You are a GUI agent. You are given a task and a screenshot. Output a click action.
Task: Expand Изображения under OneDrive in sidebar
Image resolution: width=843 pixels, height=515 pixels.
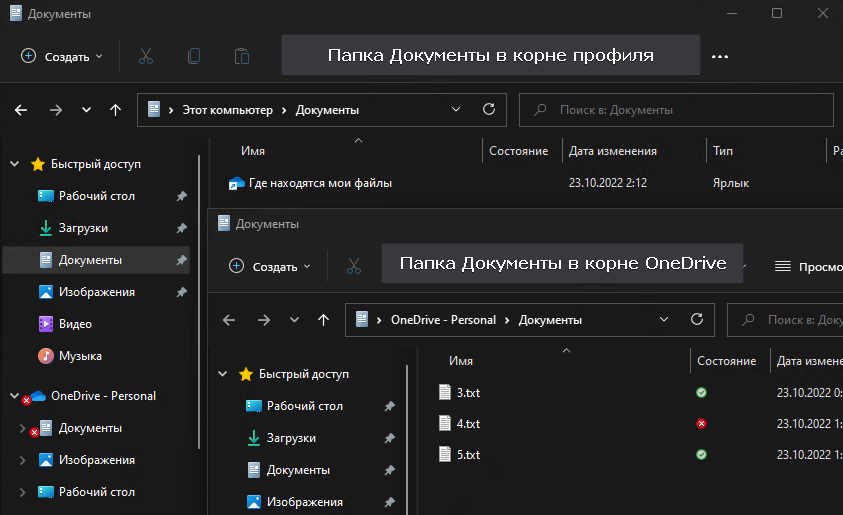coord(23,460)
